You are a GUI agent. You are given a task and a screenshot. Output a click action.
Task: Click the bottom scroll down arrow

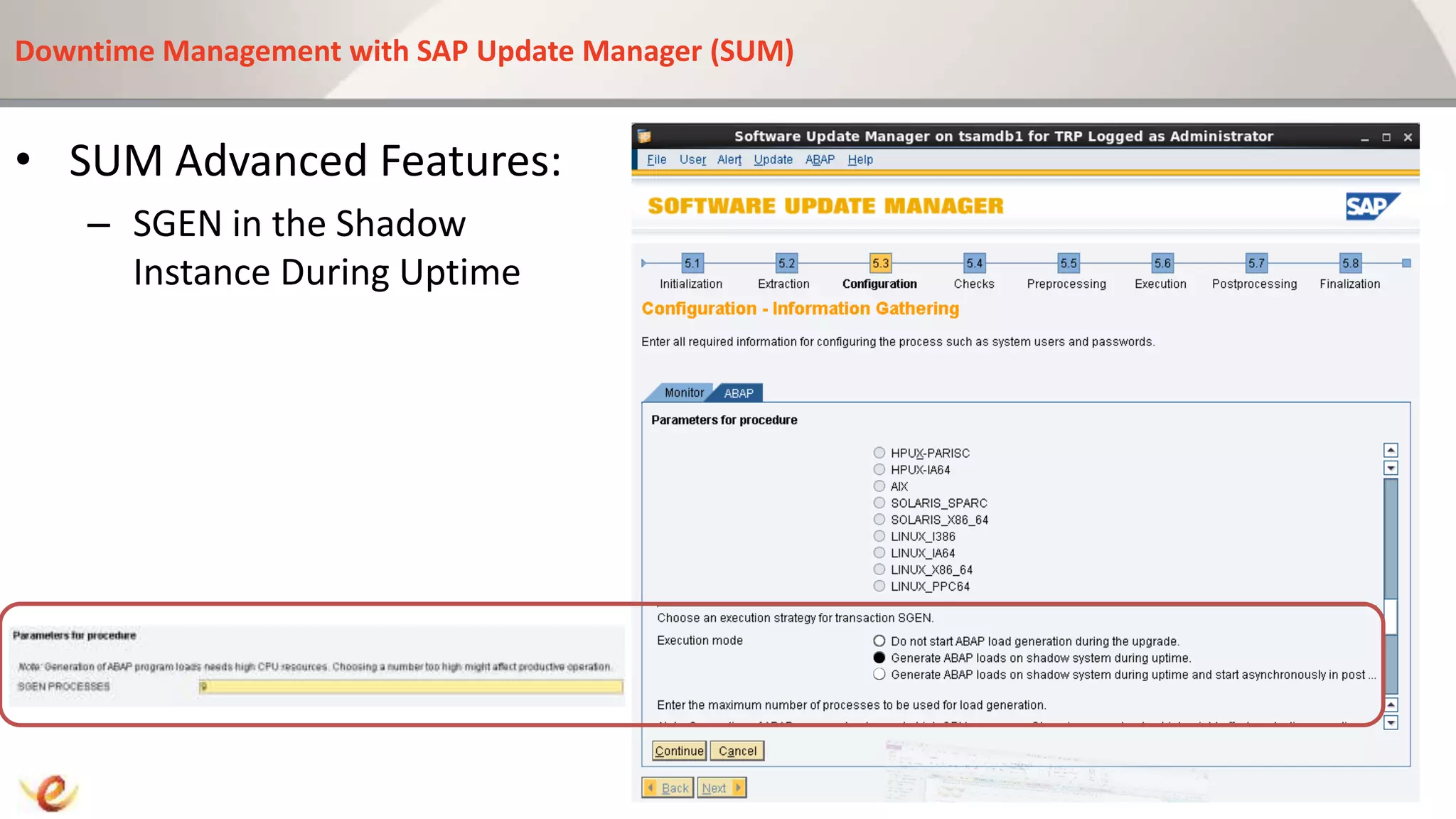tap(1391, 722)
